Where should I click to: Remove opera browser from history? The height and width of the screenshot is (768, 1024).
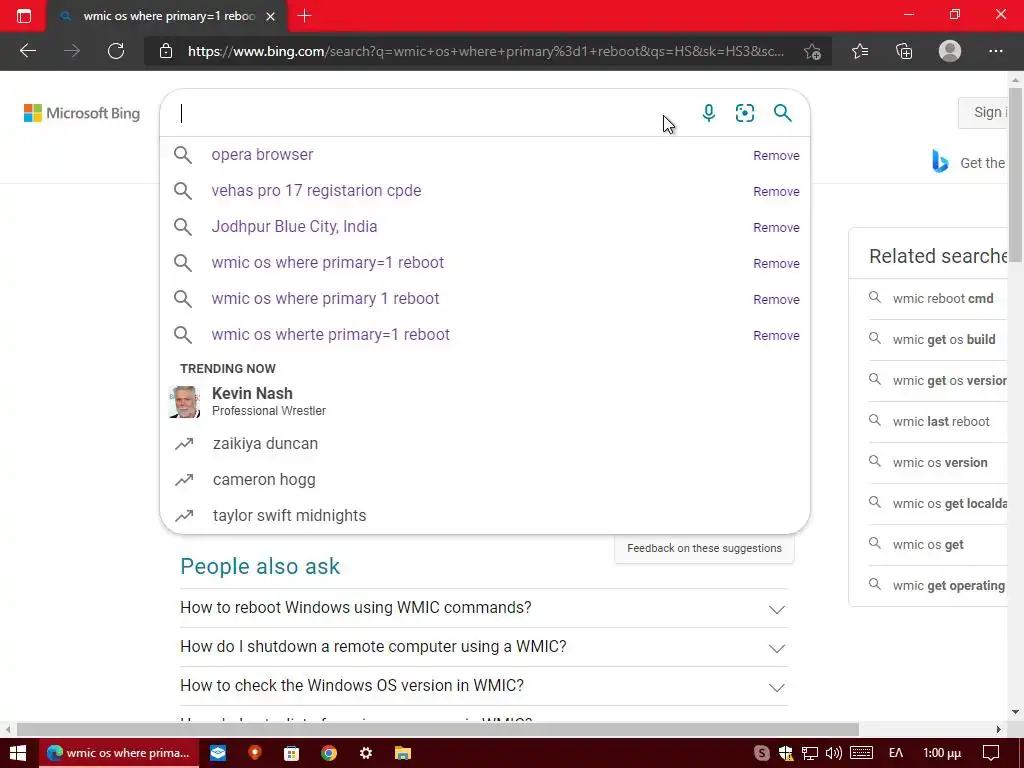pyautogui.click(x=776, y=155)
